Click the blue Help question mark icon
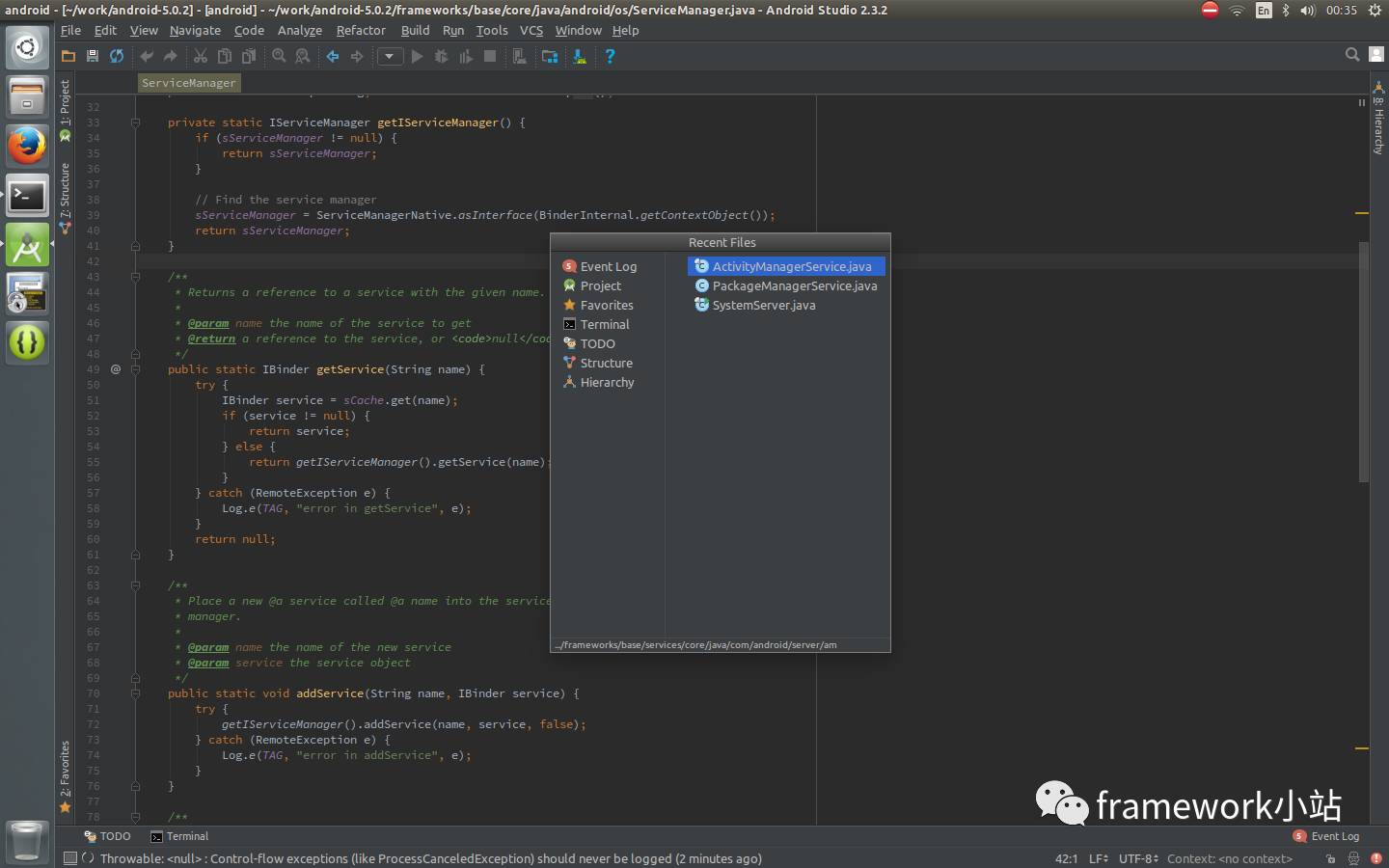 tap(610, 57)
